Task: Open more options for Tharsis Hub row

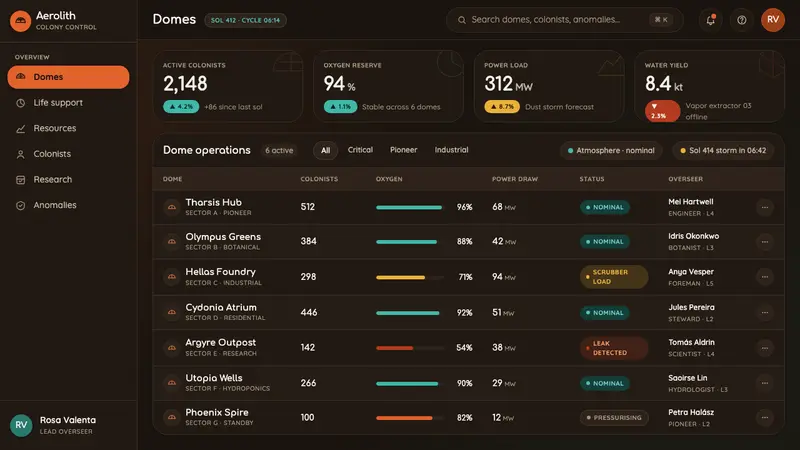Action: point(765,207)
